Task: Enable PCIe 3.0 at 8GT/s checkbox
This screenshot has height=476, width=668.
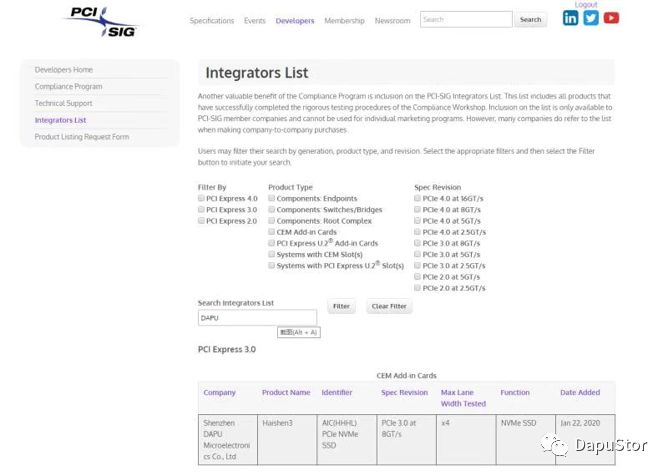Action: tap(417, 243)
